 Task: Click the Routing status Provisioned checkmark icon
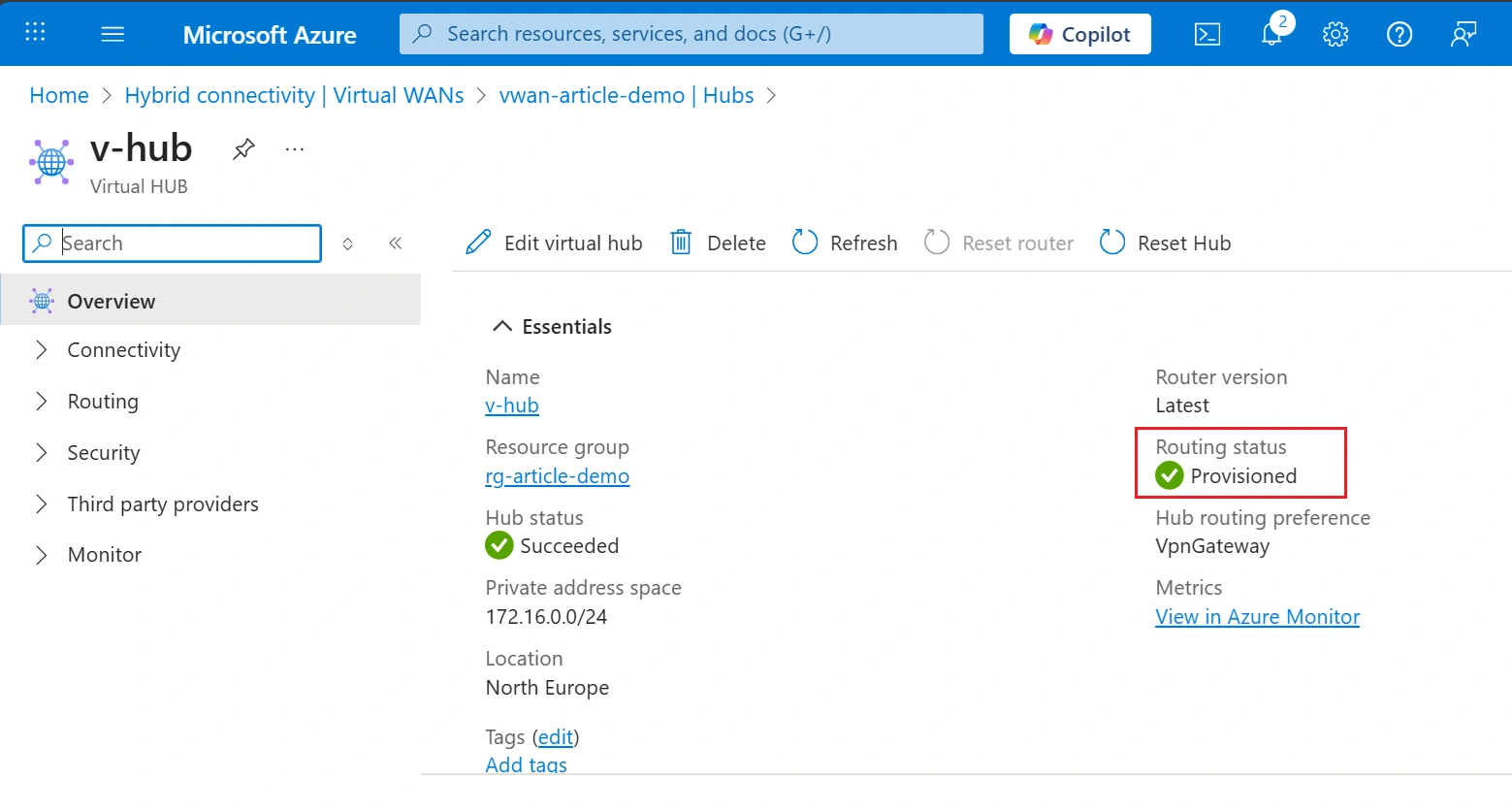click(1170, 475)
